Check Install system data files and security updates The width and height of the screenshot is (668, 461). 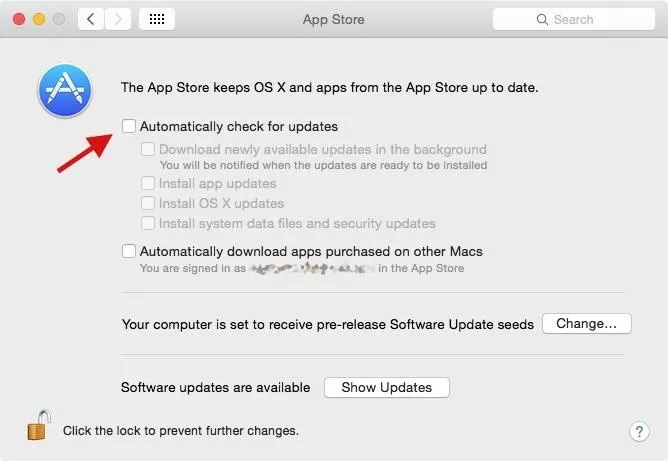click(x=149, y=224)
